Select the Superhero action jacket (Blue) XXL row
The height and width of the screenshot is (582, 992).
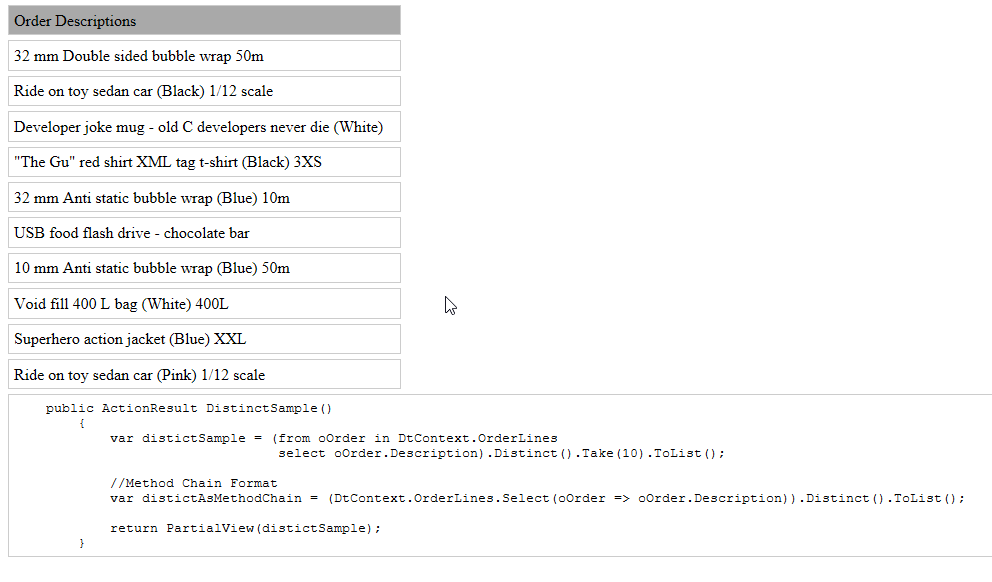point(204,339)
